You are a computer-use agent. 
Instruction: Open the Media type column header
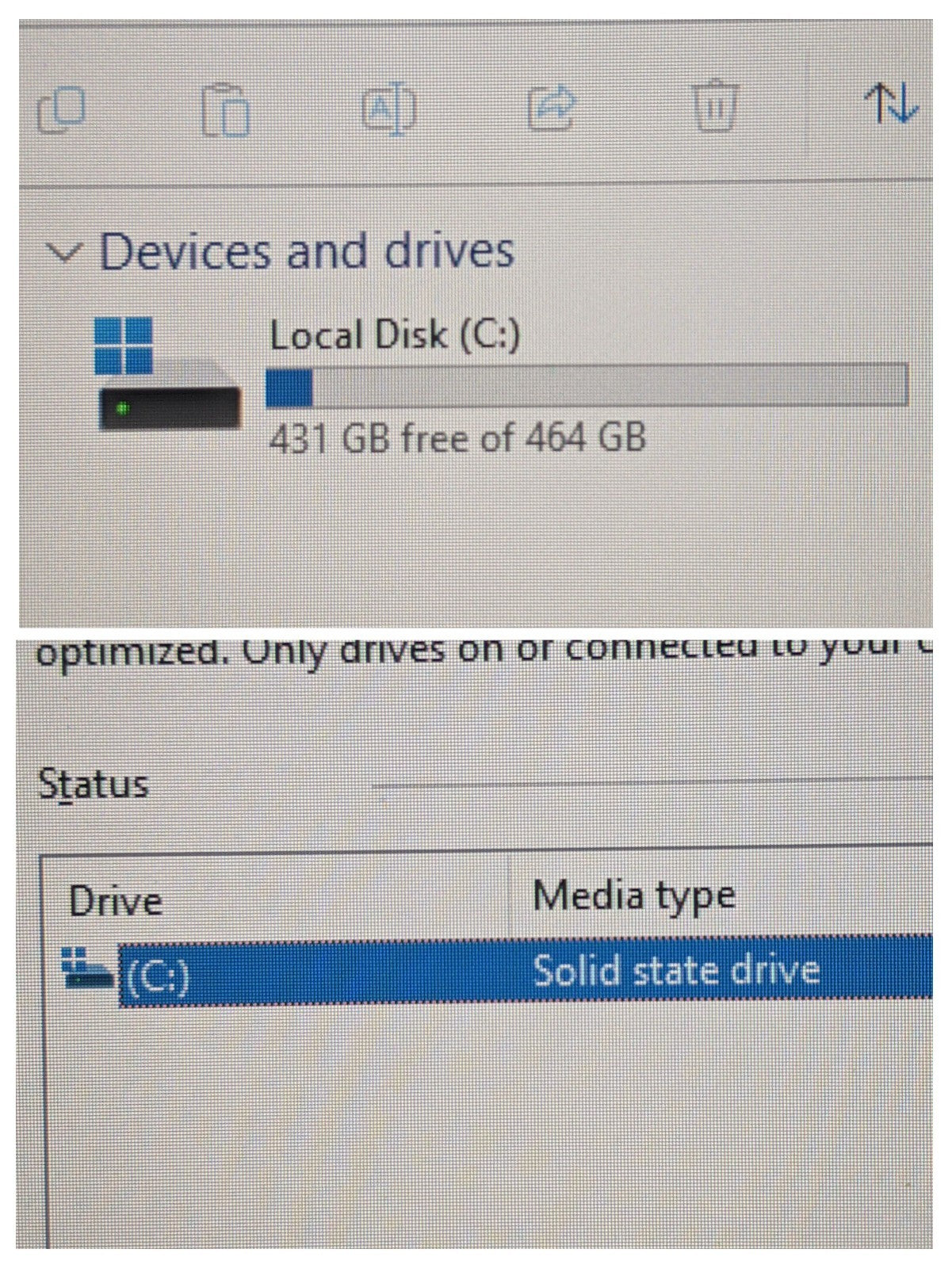point(634,896)
